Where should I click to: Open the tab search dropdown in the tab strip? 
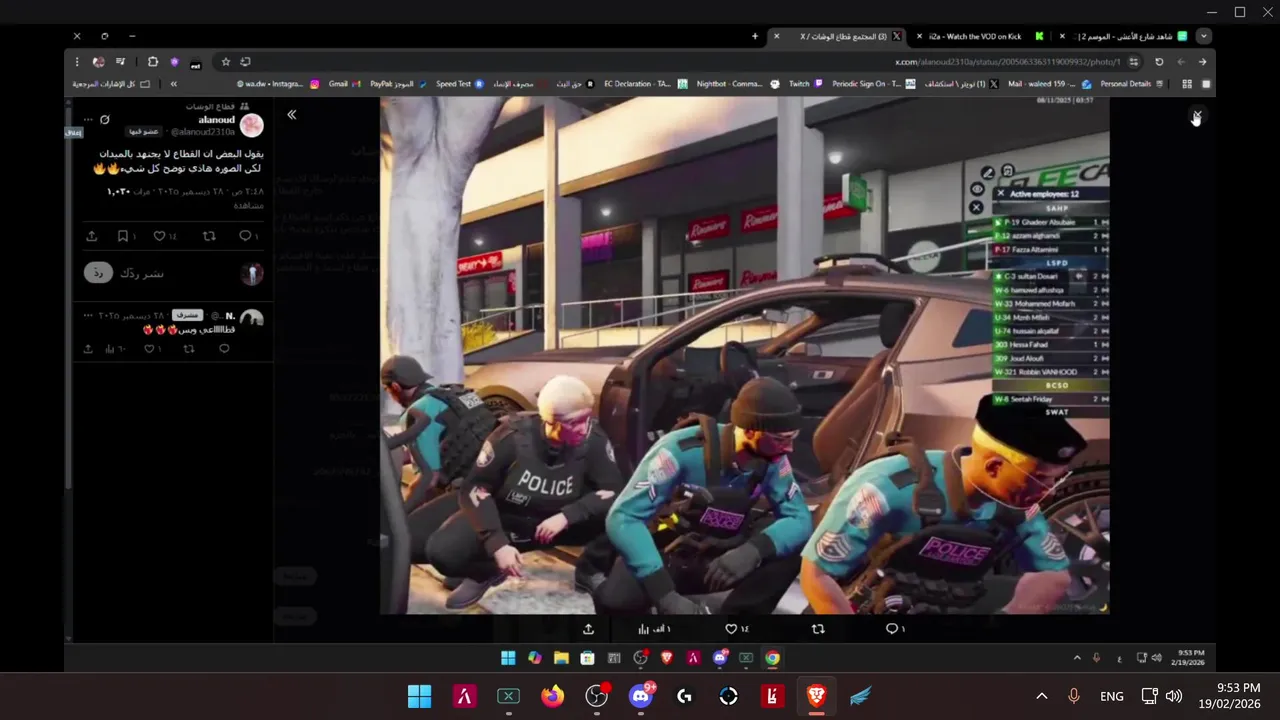pyautogui.click(x=1204, y=36)
